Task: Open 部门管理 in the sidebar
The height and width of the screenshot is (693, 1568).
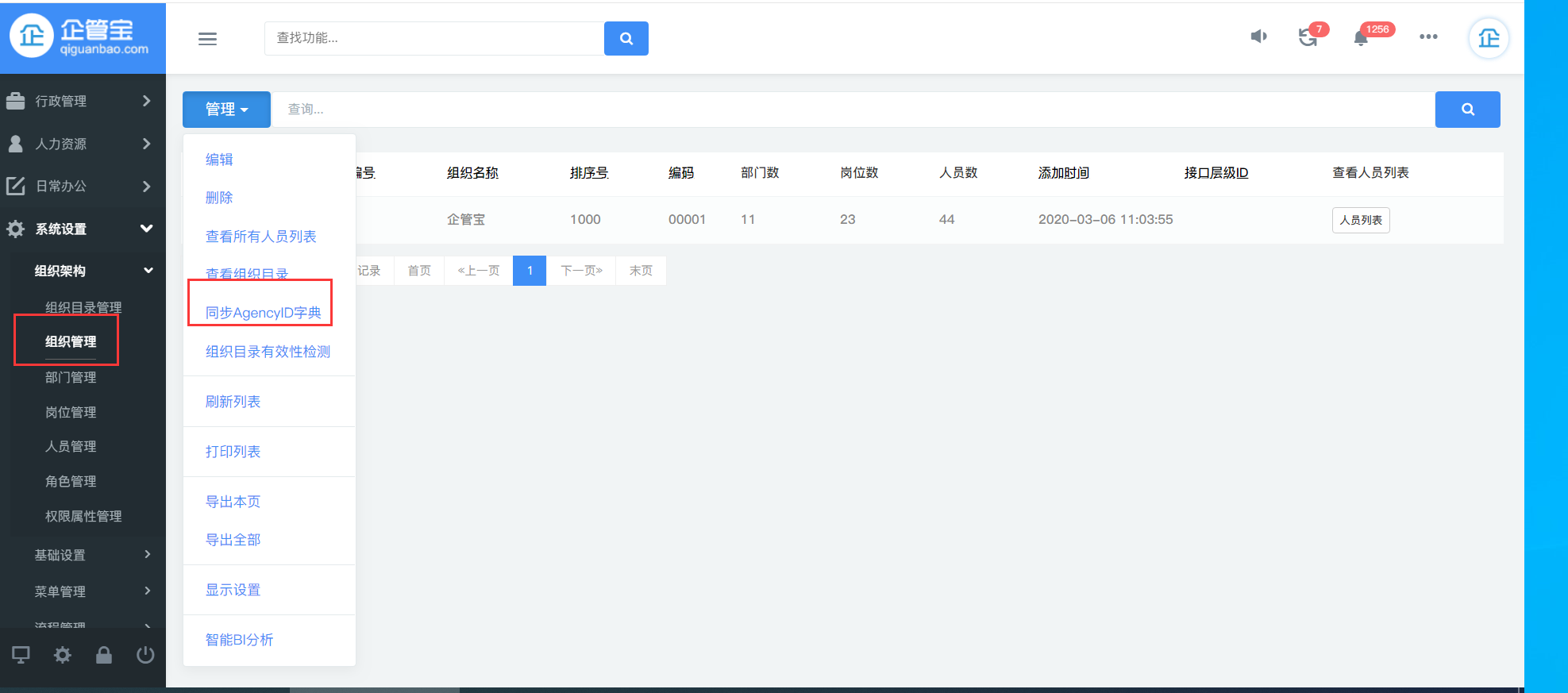Action: coord(71,377)
